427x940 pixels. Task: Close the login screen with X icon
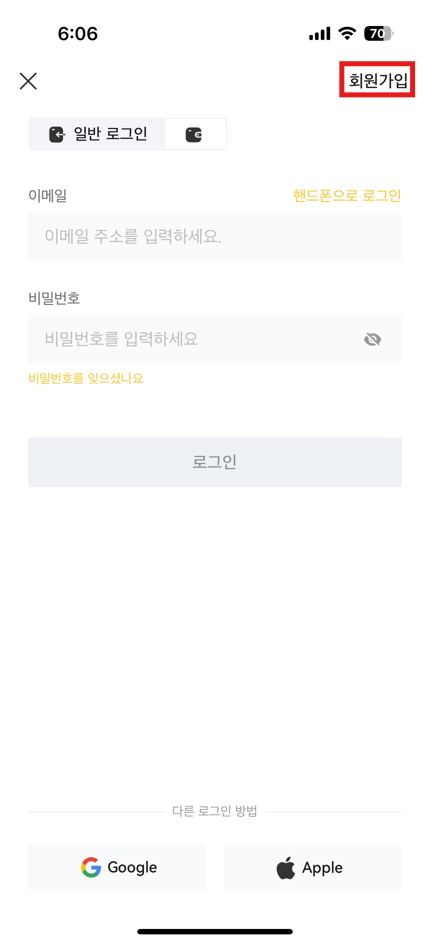pos(28,82)
